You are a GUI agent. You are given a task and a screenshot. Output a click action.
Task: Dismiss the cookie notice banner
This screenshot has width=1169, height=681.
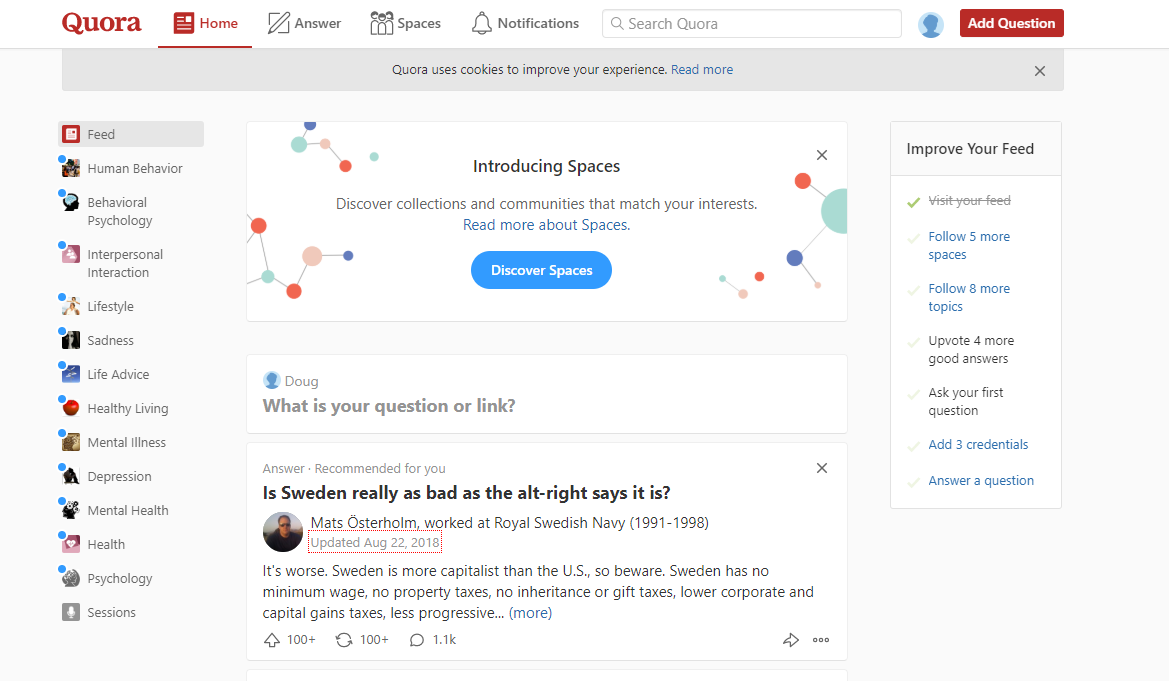point(1039,71)
